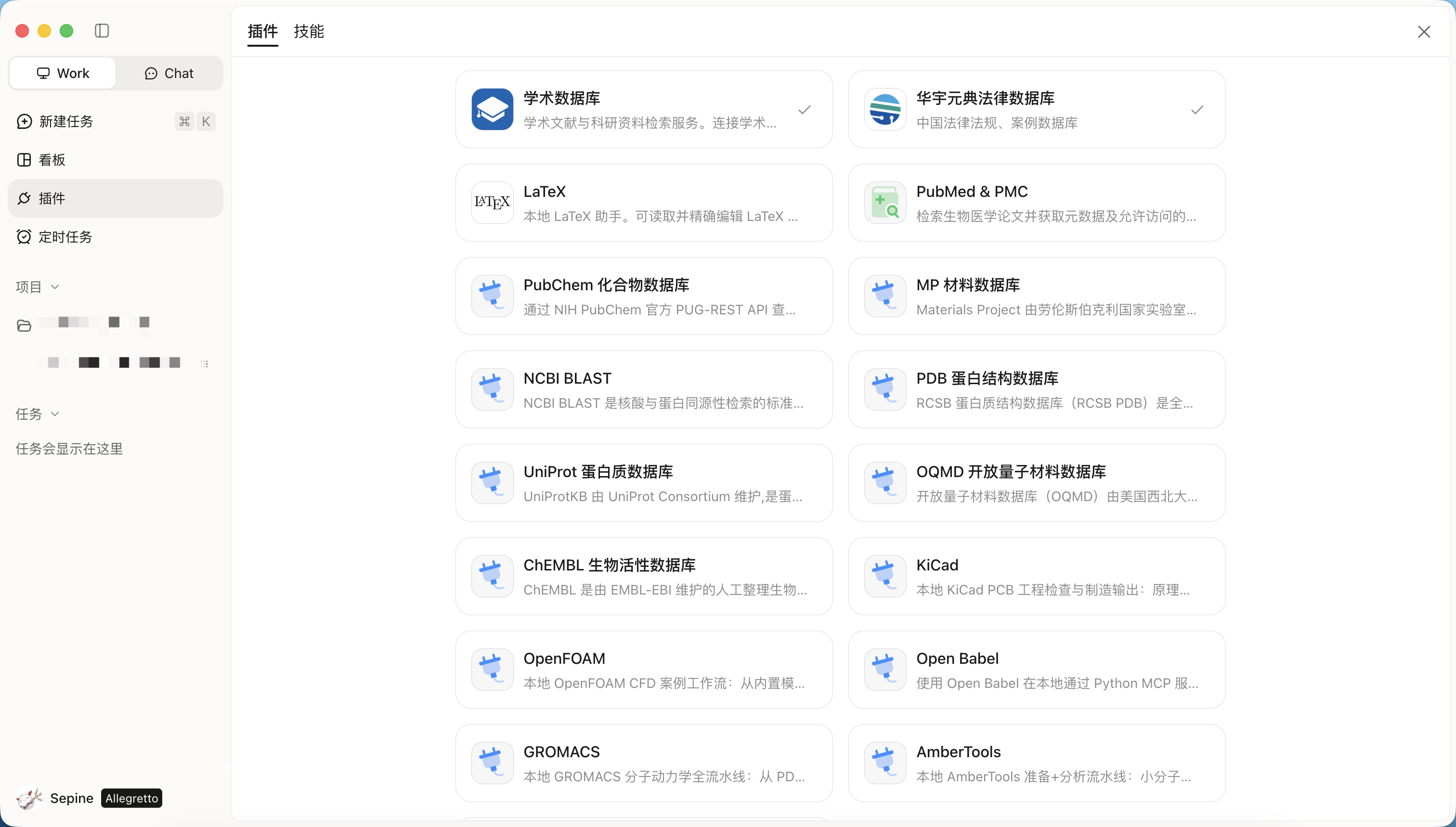
Task: Click the Huayu legal database logo
Action: [x=885, y=109]
